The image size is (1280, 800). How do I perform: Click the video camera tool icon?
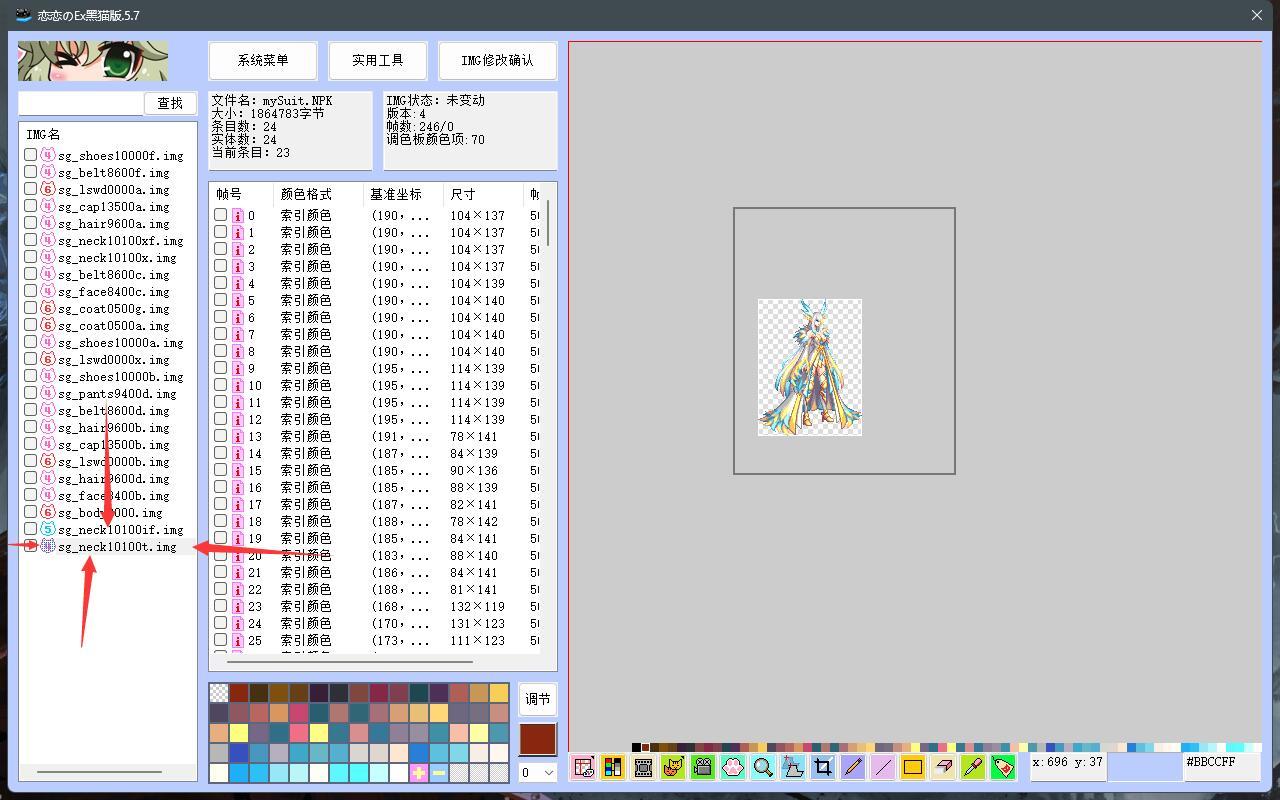[x=703, y=767]
